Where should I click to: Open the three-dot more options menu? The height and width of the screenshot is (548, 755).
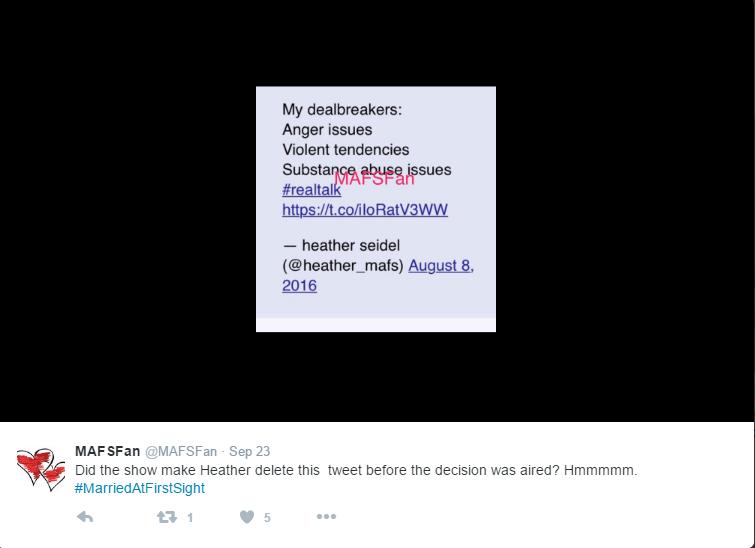326,517
